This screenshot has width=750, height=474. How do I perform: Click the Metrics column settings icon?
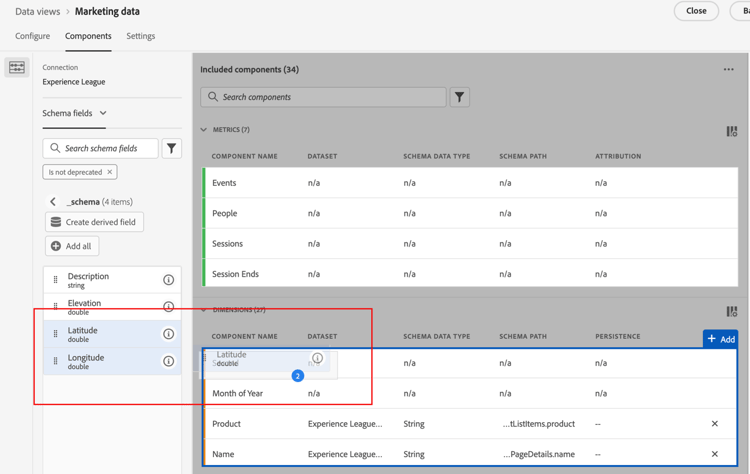point(731,131)
